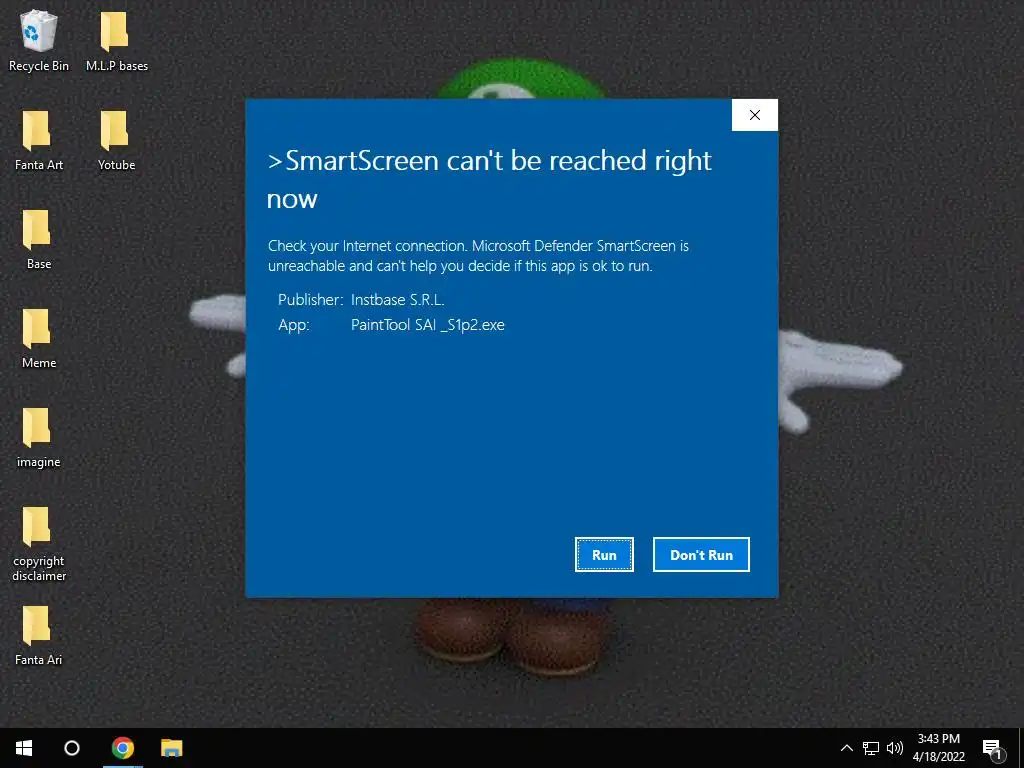The height and width of the screenshot is (768, 1024).
Task: Select the Base folder icon
Action: coord(37,229)
